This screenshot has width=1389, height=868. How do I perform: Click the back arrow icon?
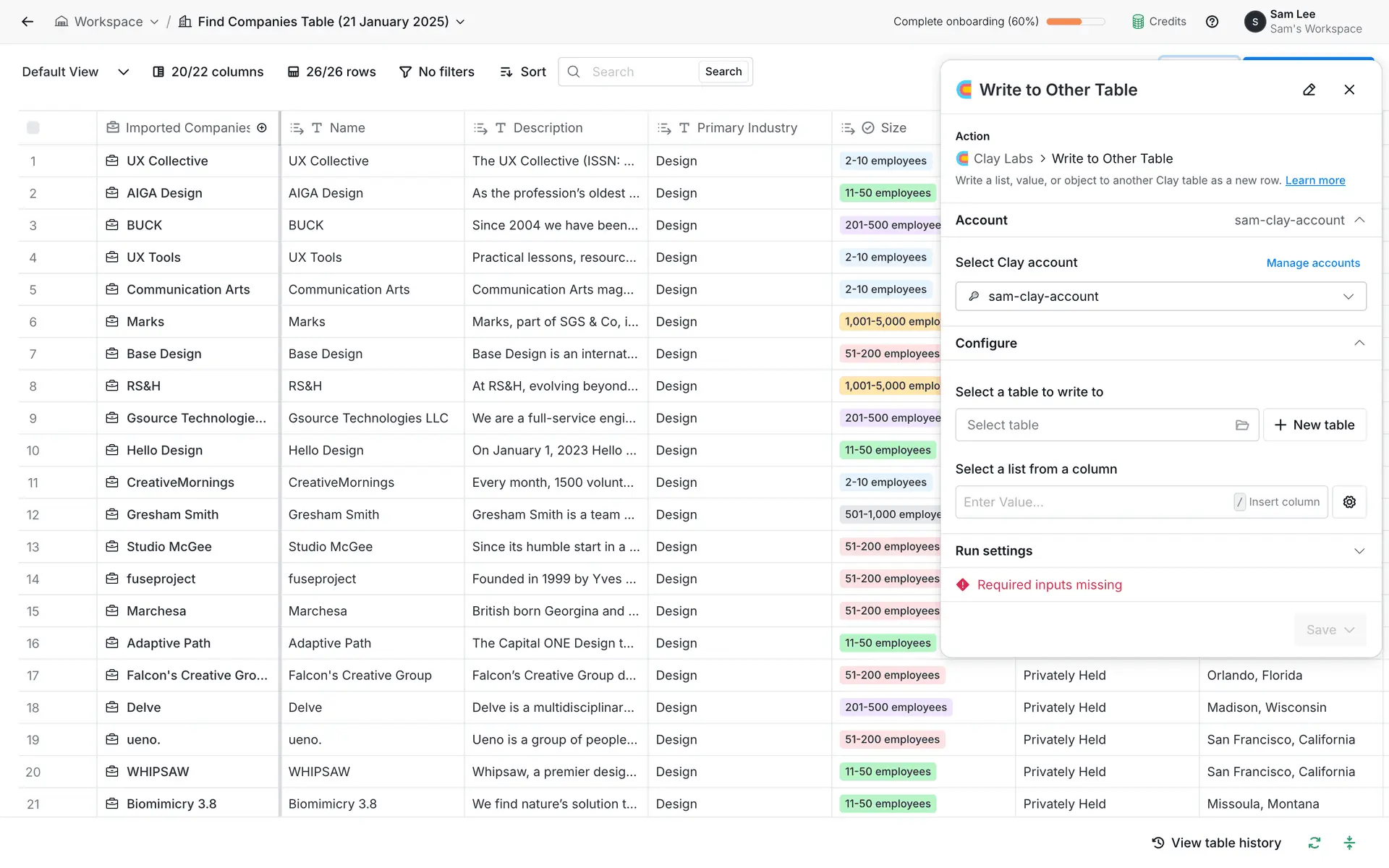click(27, 22)
